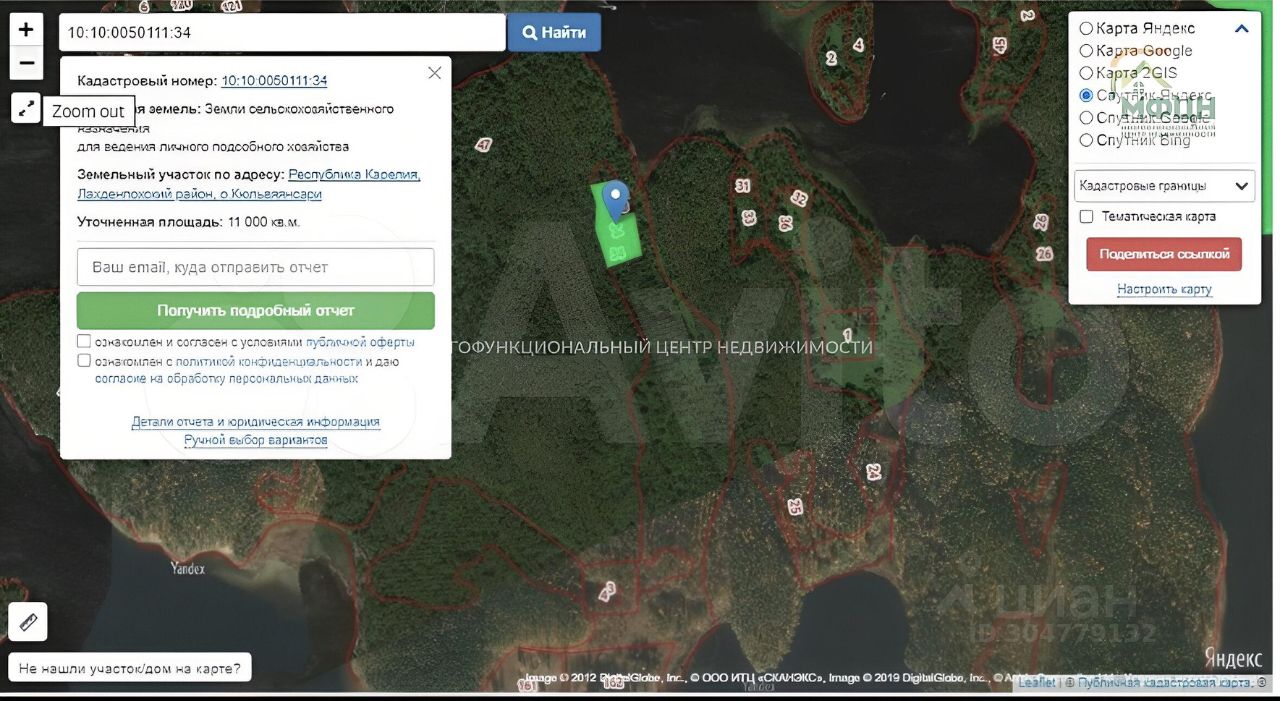Close the cadastral info popup
The height and width of the screenshot is (701, 1280).
point(434,73)
